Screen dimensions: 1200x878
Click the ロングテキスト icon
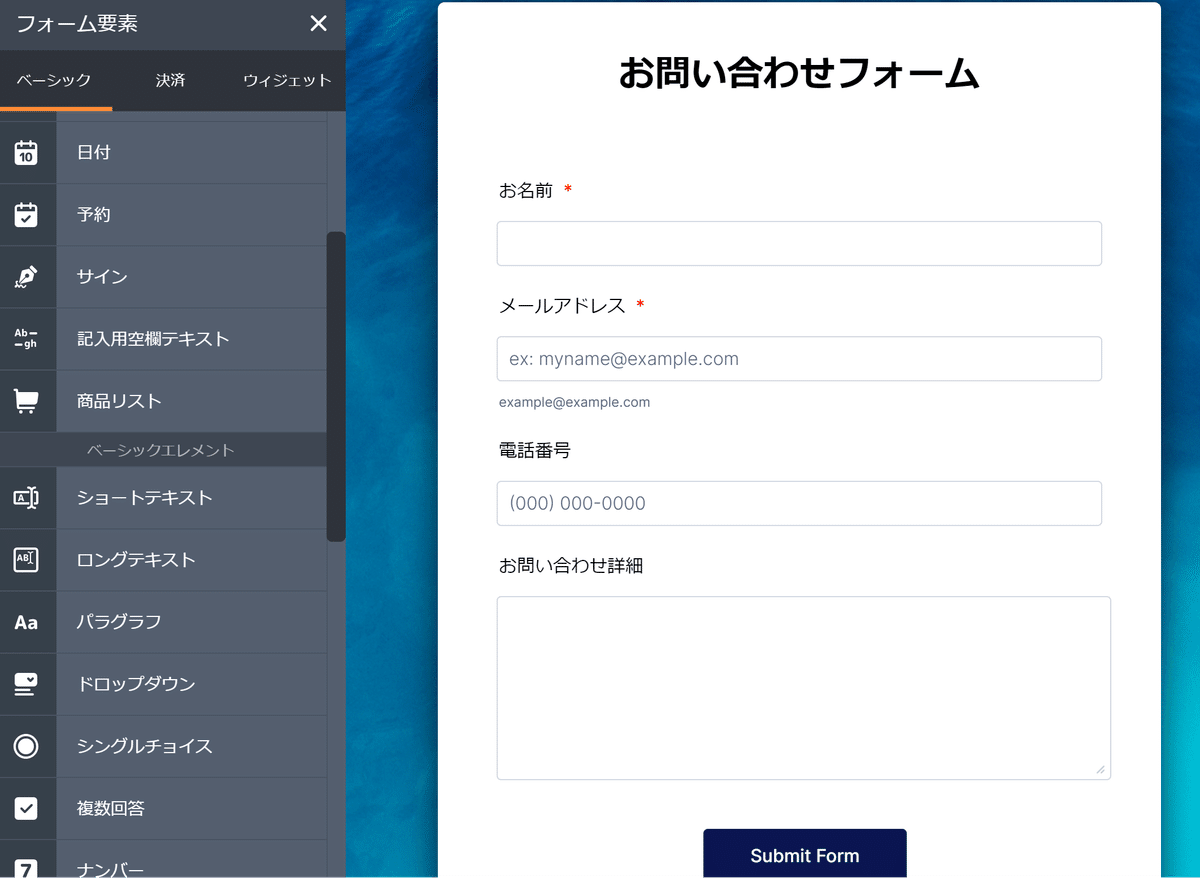[x=26, y=559]
